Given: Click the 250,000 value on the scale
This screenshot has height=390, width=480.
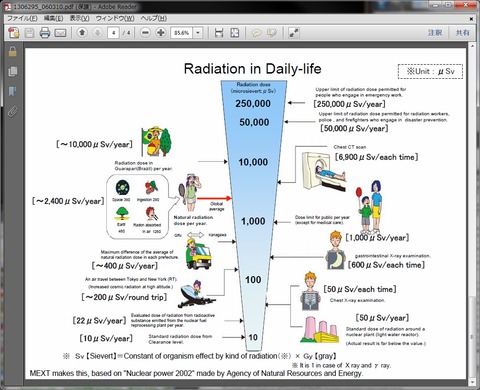Looking at the screenshot, I should (x=253, y=104).
